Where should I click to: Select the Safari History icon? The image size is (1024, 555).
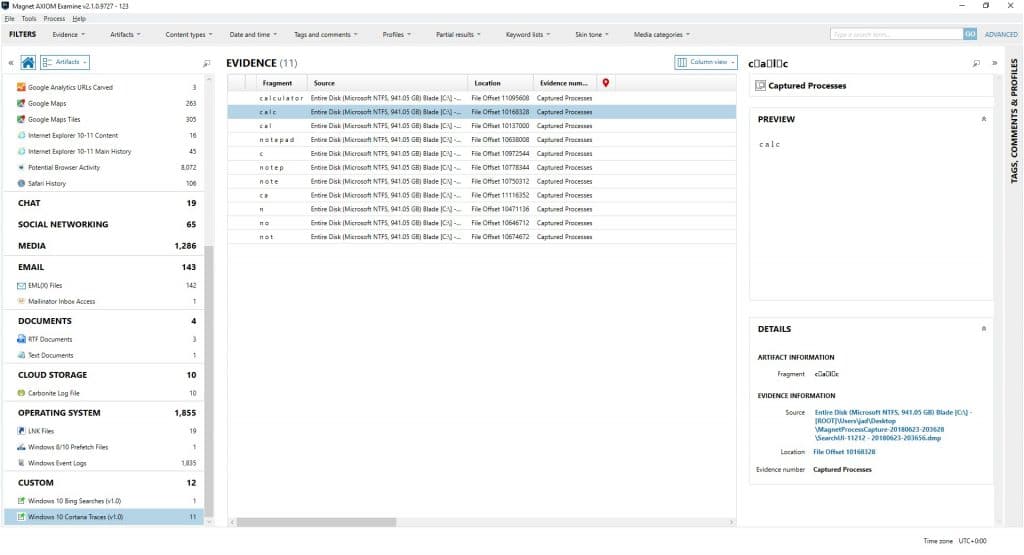click(21, 183)
